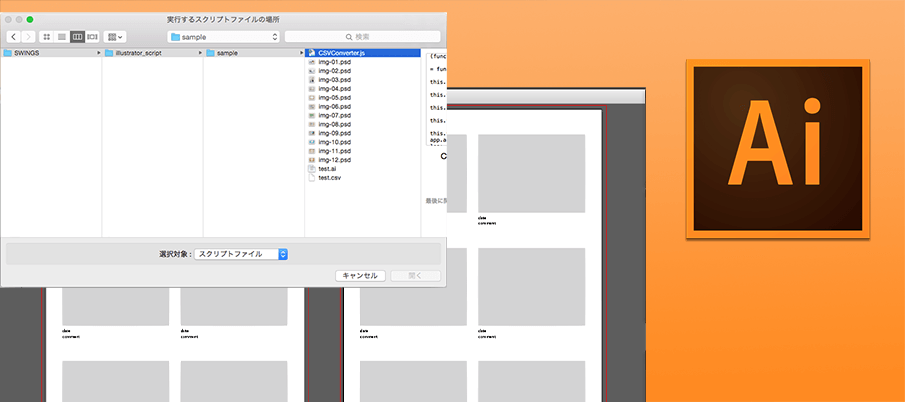Viewport: 905px width, 402px height.
Task: Select the illustrator_script folder
Action: coord(153,53)
